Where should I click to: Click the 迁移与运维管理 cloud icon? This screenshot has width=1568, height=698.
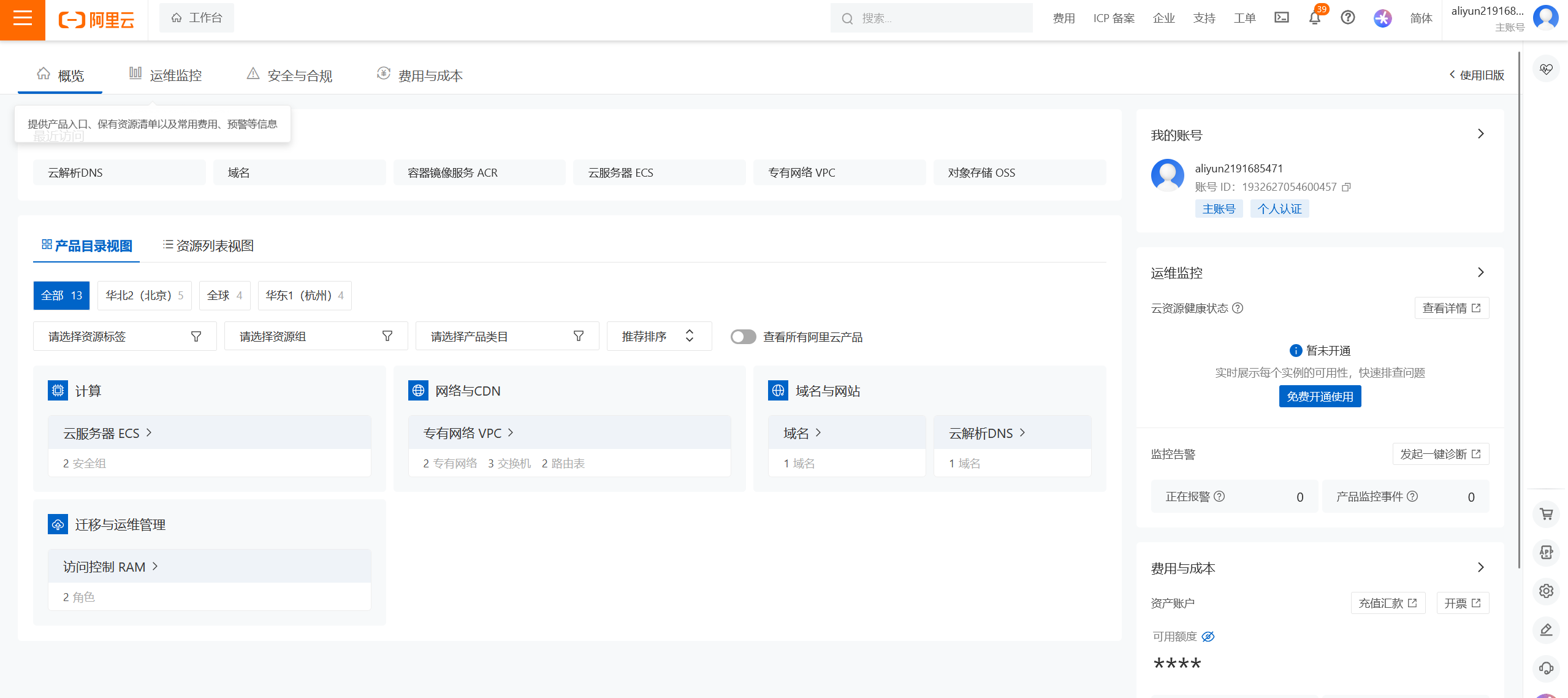pos(58,524)
